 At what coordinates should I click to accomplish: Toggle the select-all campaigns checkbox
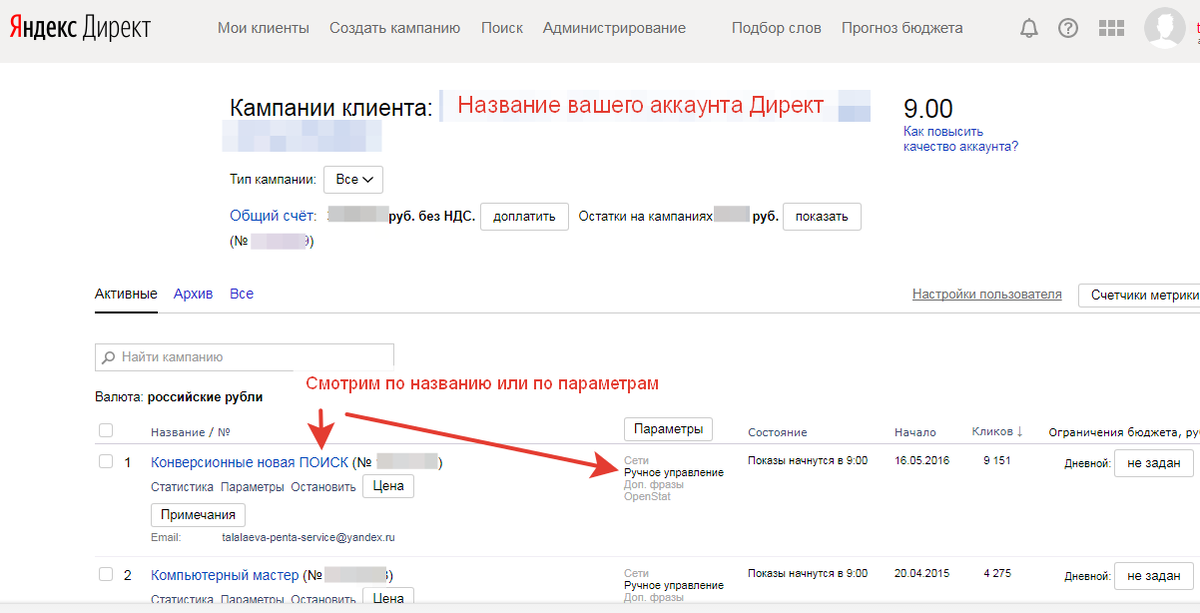pos(106,431)
